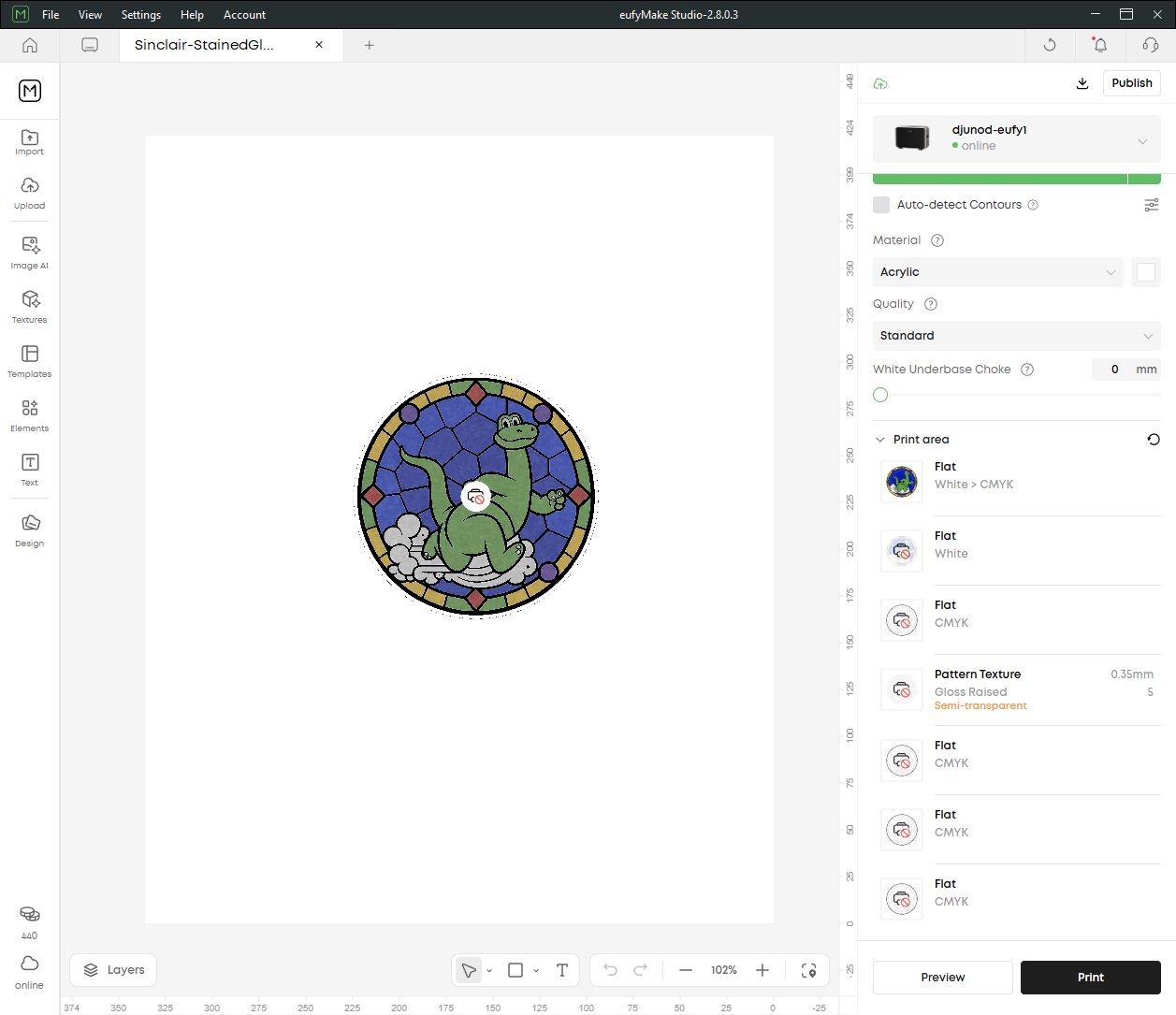Viewport: 1176px width, 1015px height.
Task: Reset the Print area
Action: [1154, 440]
